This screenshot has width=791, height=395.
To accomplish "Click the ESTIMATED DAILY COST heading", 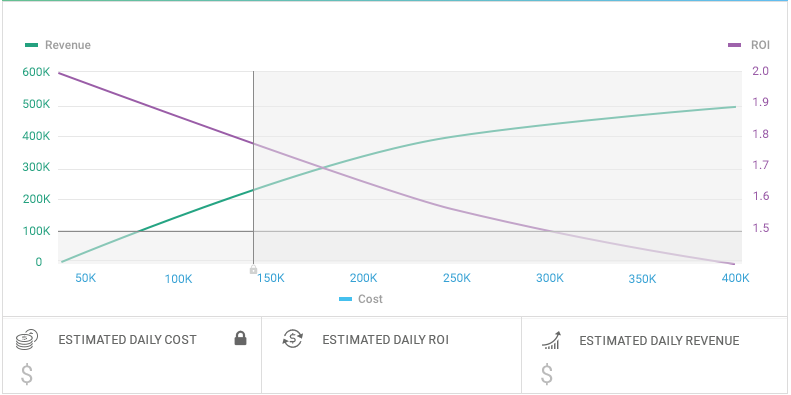I will click(127, 340).
